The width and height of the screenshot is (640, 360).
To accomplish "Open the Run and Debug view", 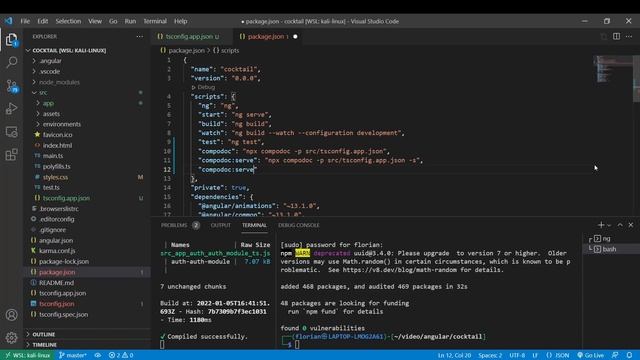I will (x=11, y=109).
